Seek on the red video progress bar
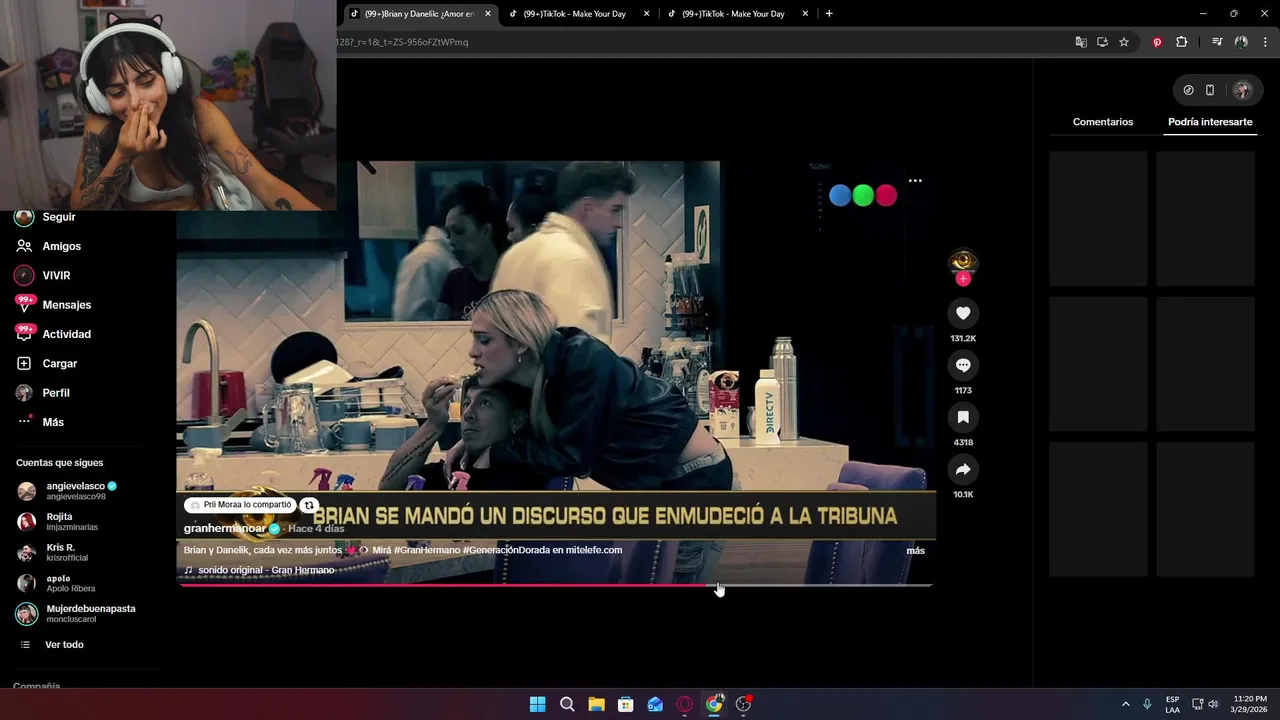Image resolution: width=1280 pixels, height=720 pixels. click(555, 585)
